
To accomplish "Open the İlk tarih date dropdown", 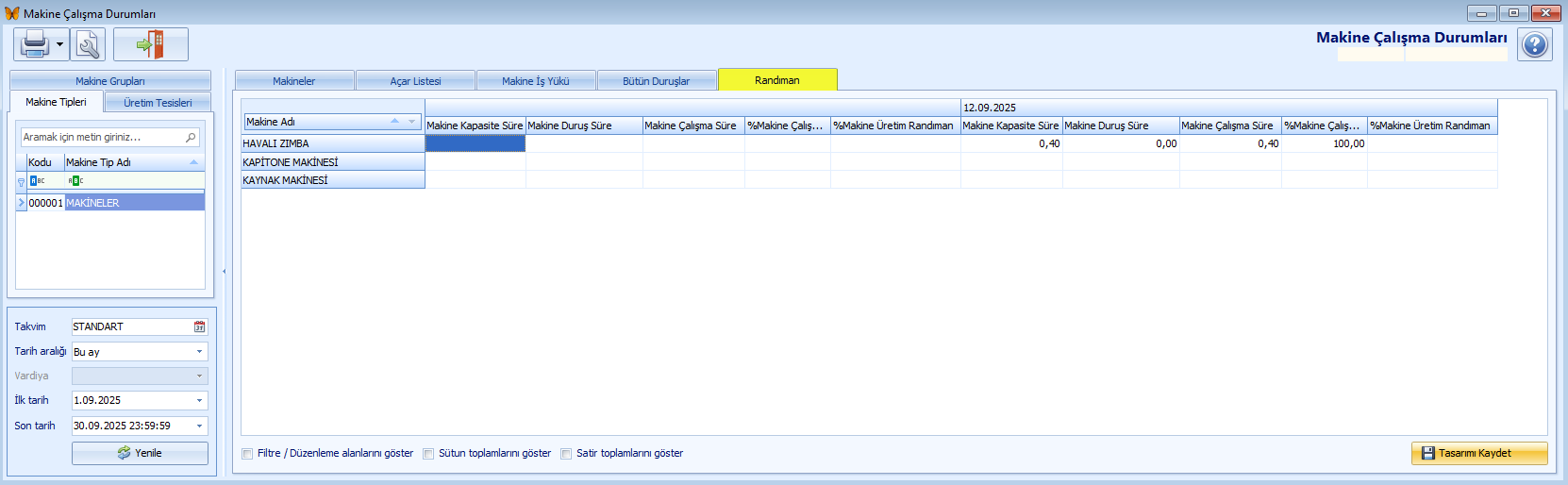I will (199, 401).
